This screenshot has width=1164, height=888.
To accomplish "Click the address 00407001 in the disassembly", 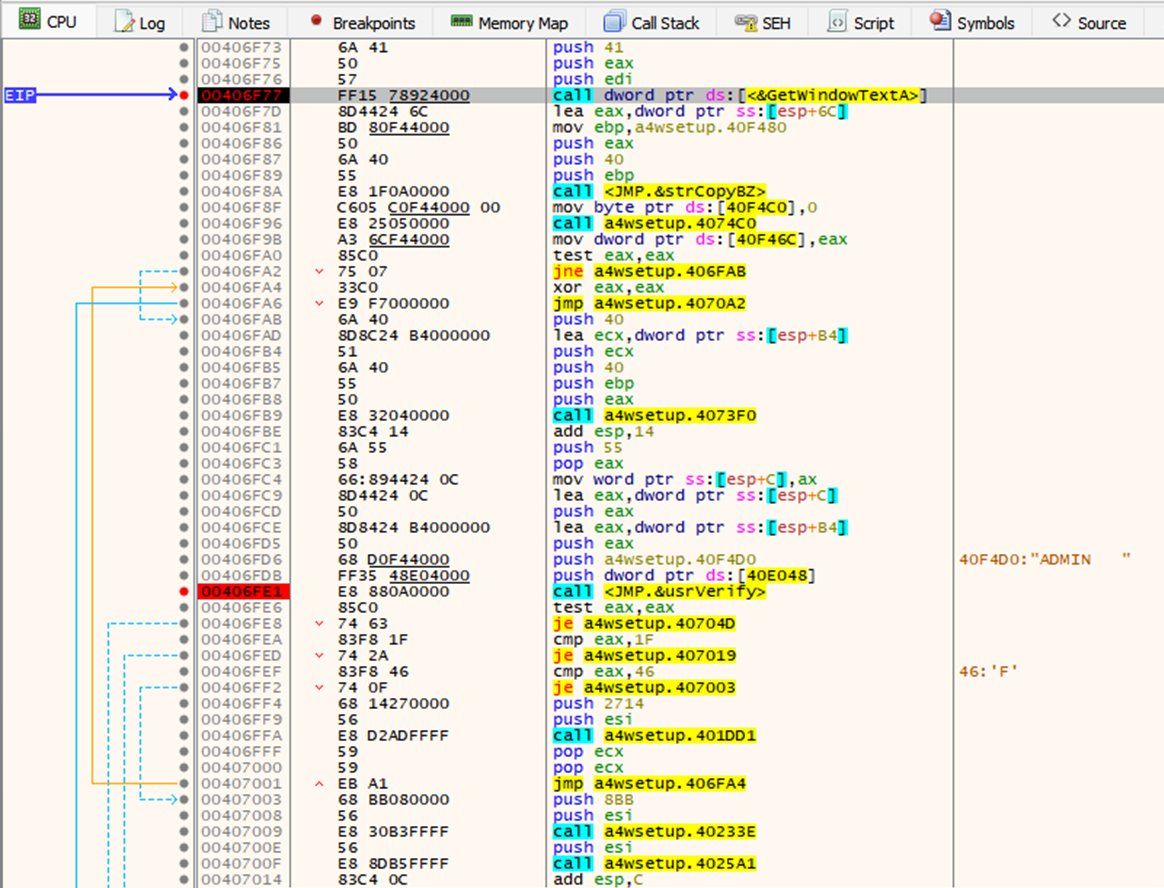I will coord(241,783).
